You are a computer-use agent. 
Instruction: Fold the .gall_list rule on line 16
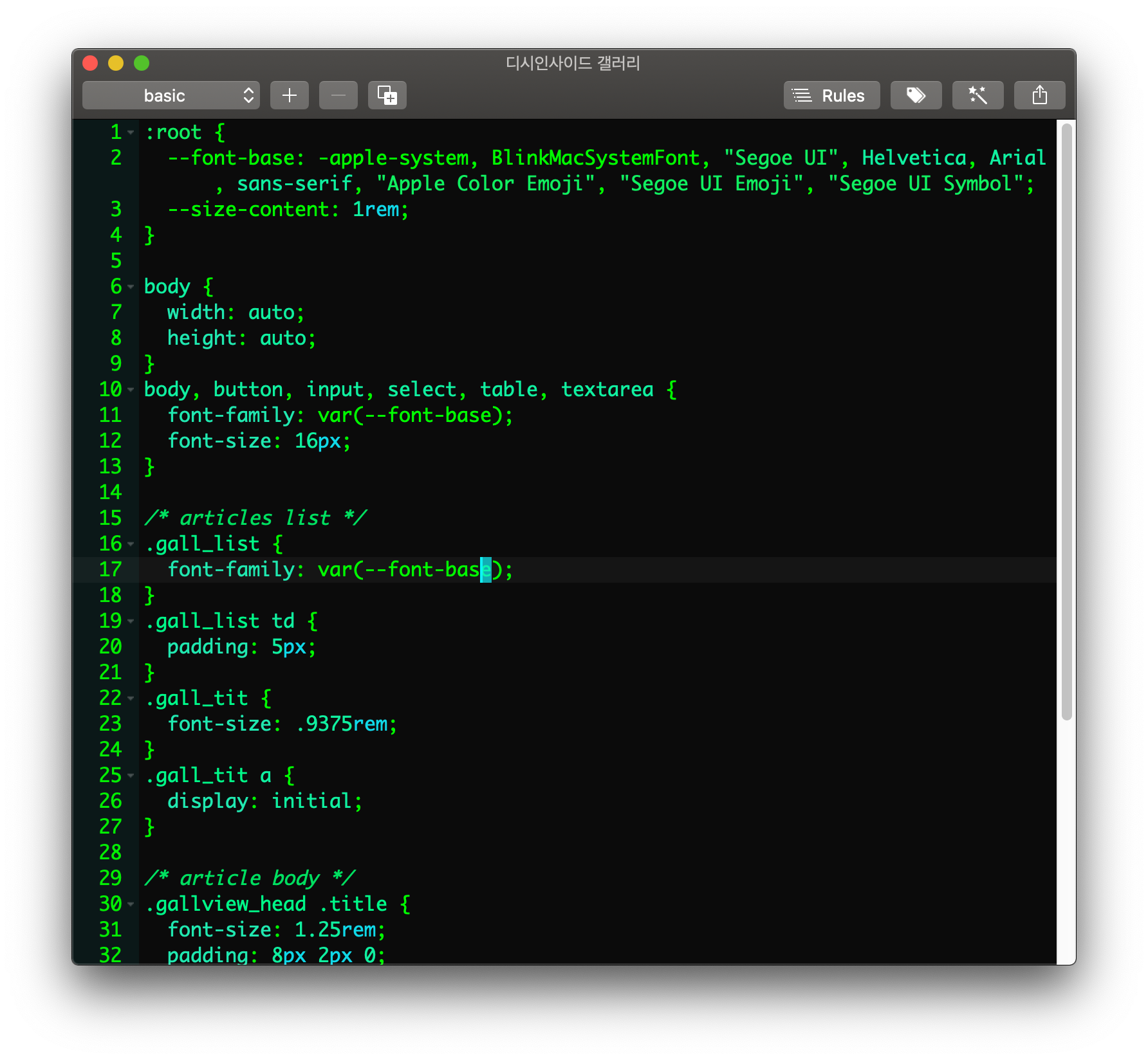tap(131, 544)
